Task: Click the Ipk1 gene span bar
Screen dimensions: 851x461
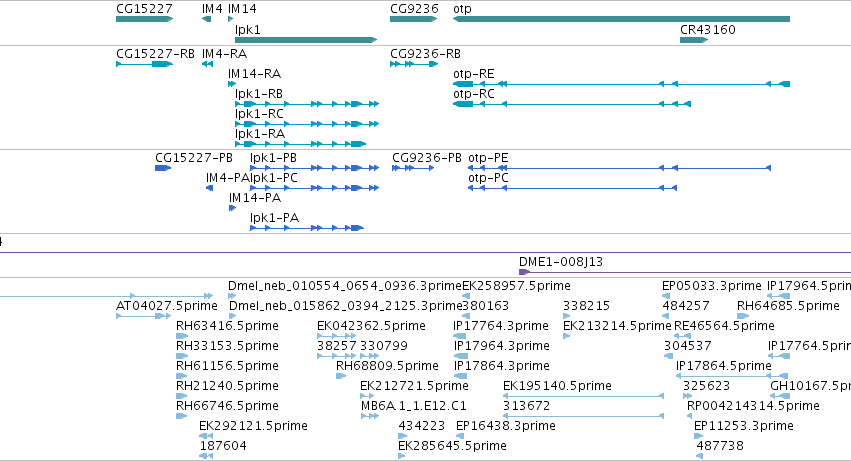Action: (x=306, y=40)
